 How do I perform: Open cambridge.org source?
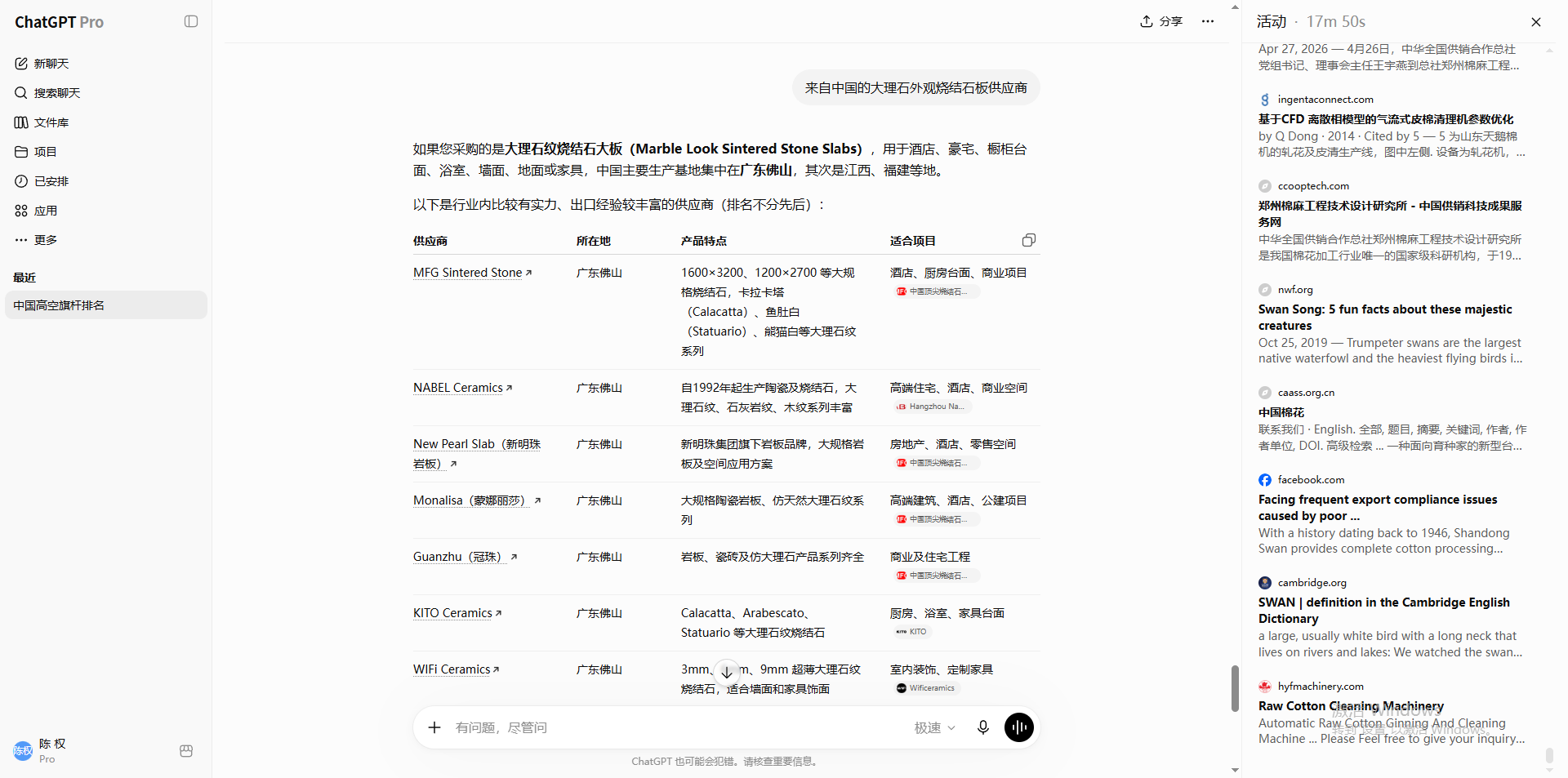coord(1303,583)
